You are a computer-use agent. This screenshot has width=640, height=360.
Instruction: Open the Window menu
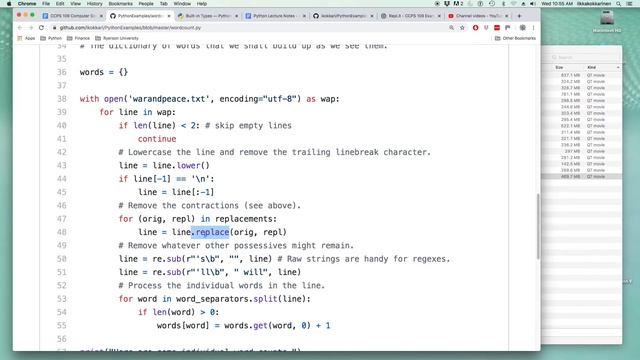(x=182, y=4)
